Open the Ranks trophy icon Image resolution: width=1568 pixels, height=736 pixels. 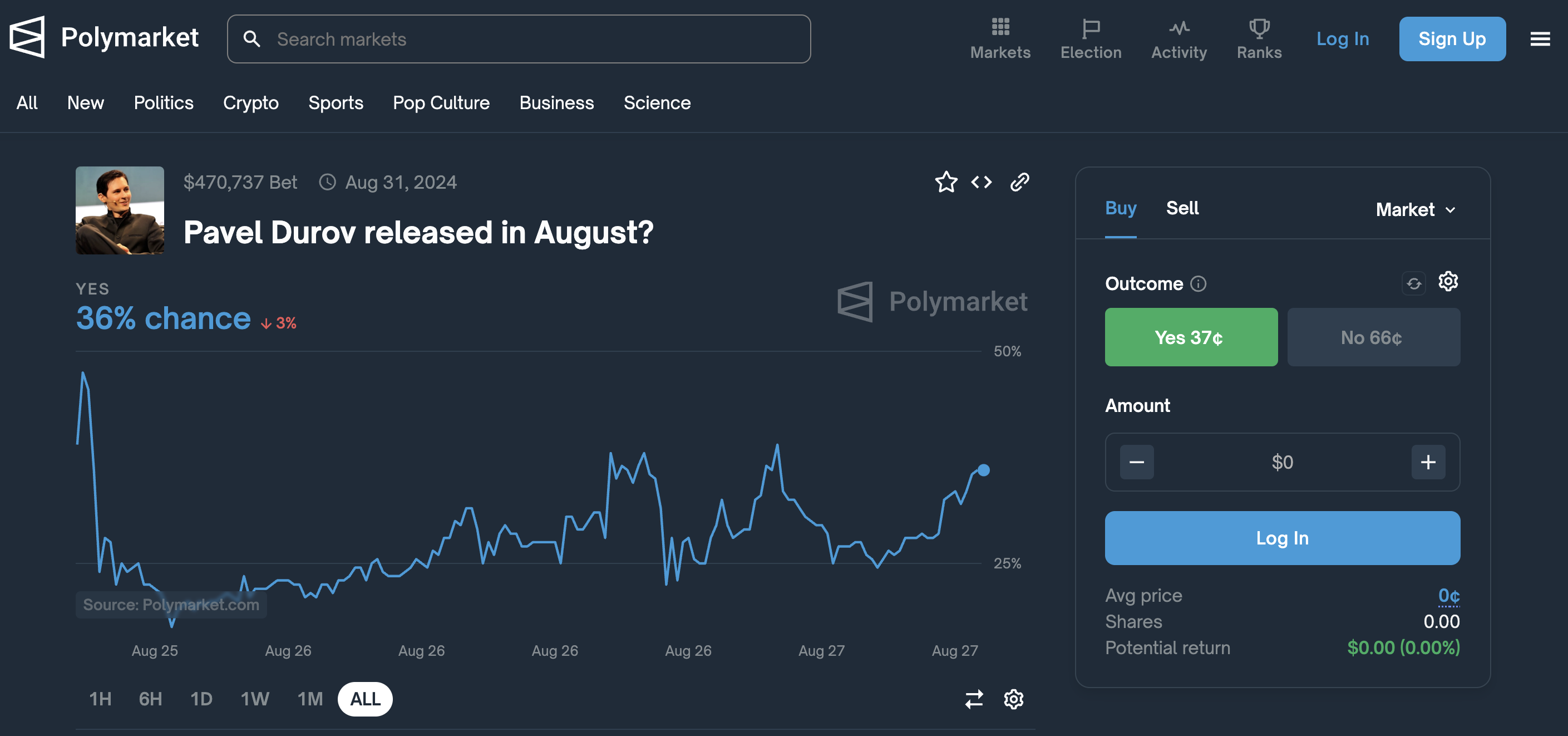pos(1259,27)
